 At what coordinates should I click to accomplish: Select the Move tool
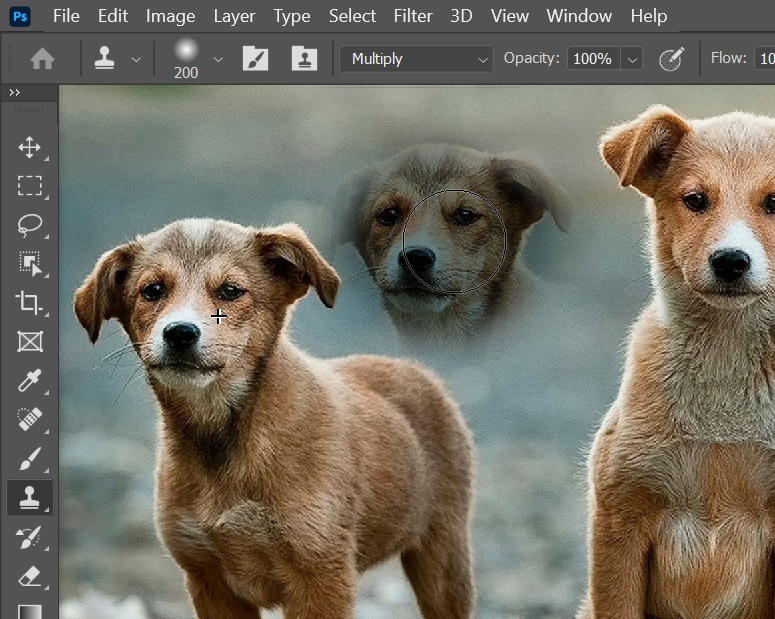tap(30, 147)
